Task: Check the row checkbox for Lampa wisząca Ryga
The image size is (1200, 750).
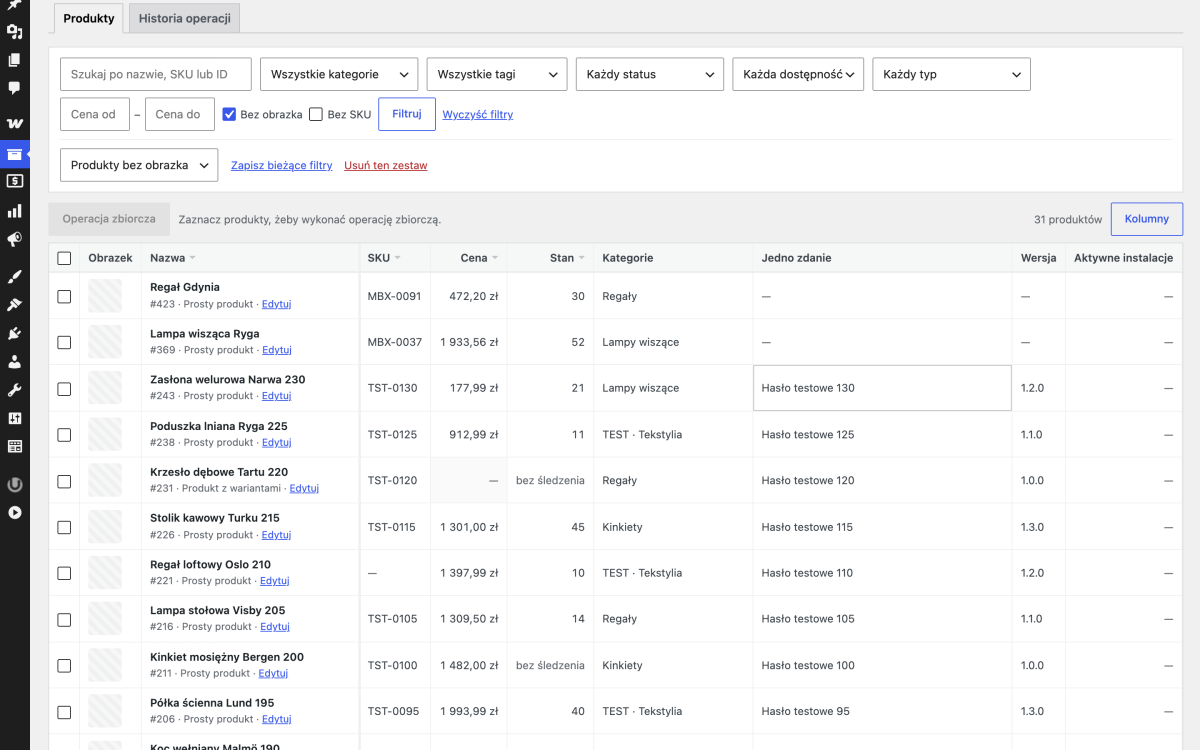Action: point(64,342)
